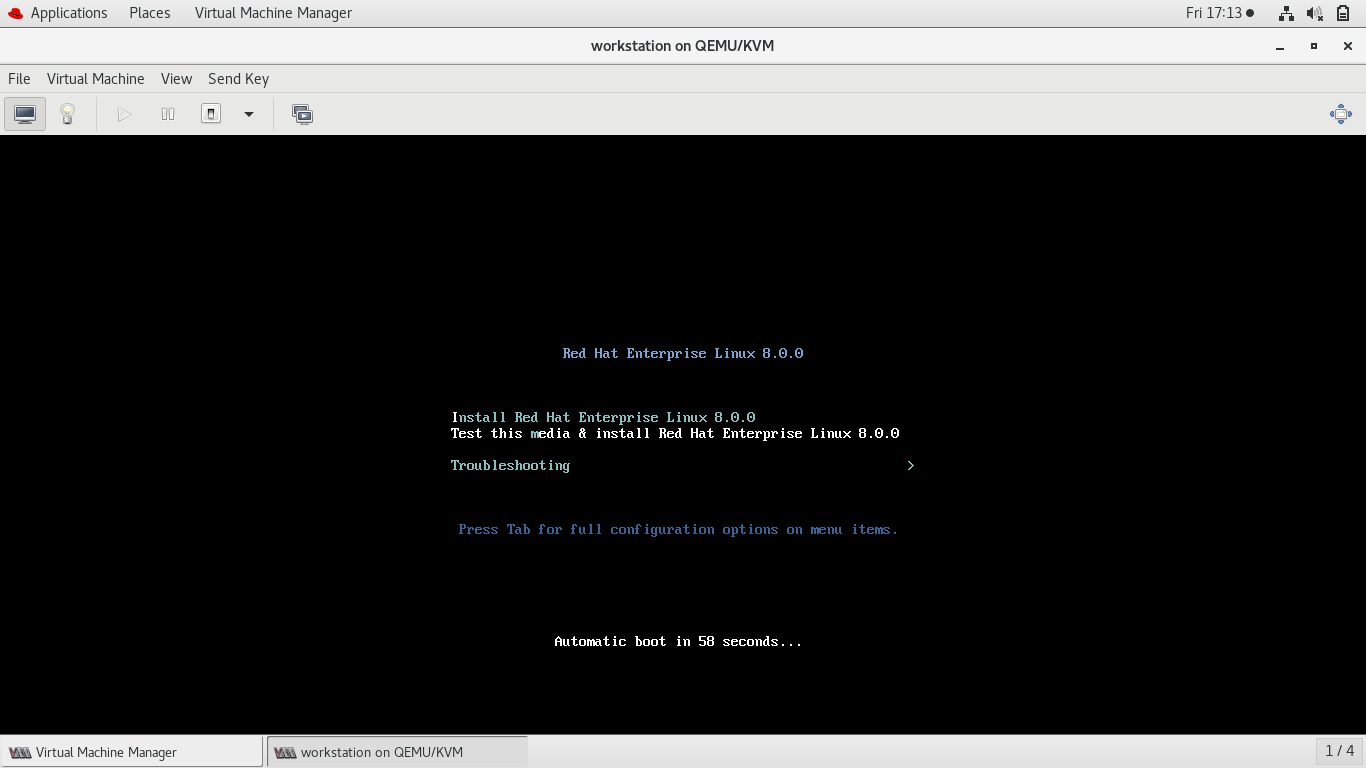Switch to workstation on QEMU/KVM taskbar button

[397, 752]
